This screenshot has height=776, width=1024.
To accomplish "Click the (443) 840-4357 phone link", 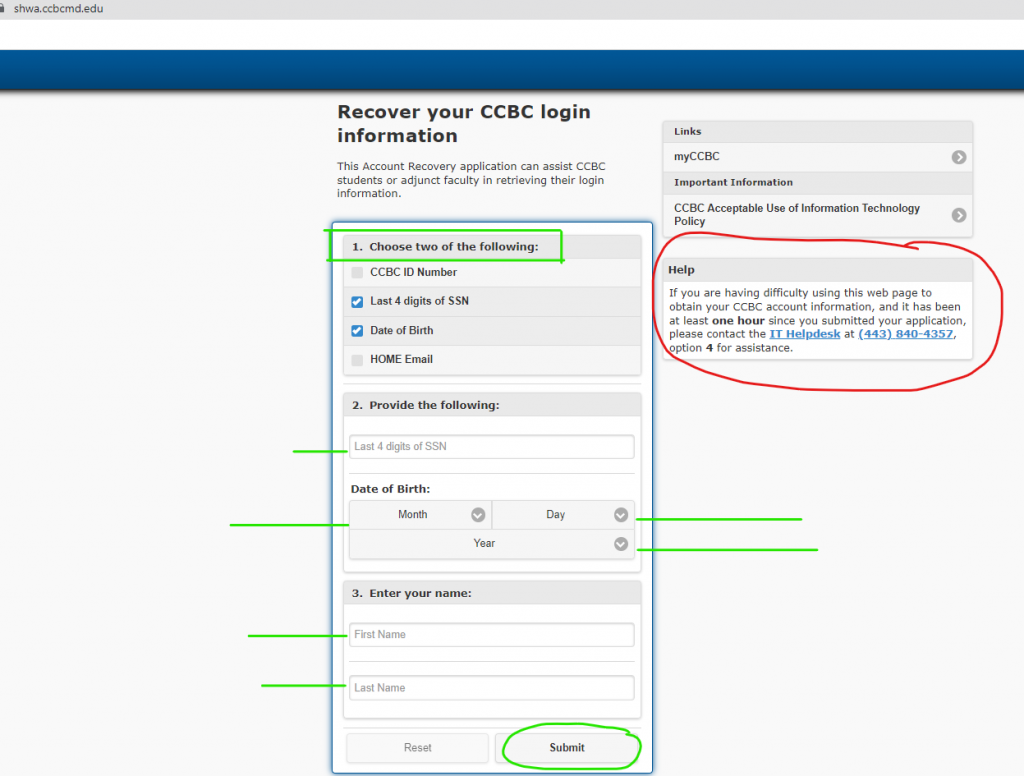I will tap(905, 334).
